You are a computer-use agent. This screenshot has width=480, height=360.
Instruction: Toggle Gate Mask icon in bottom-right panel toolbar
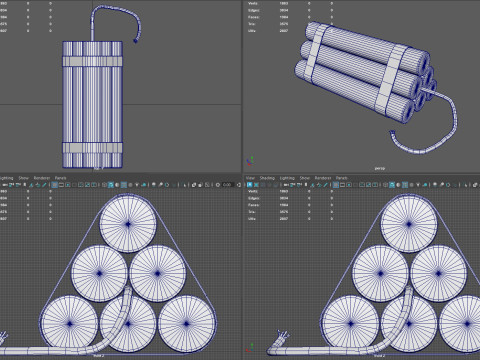pyautogui.click(x=355, y=185)
